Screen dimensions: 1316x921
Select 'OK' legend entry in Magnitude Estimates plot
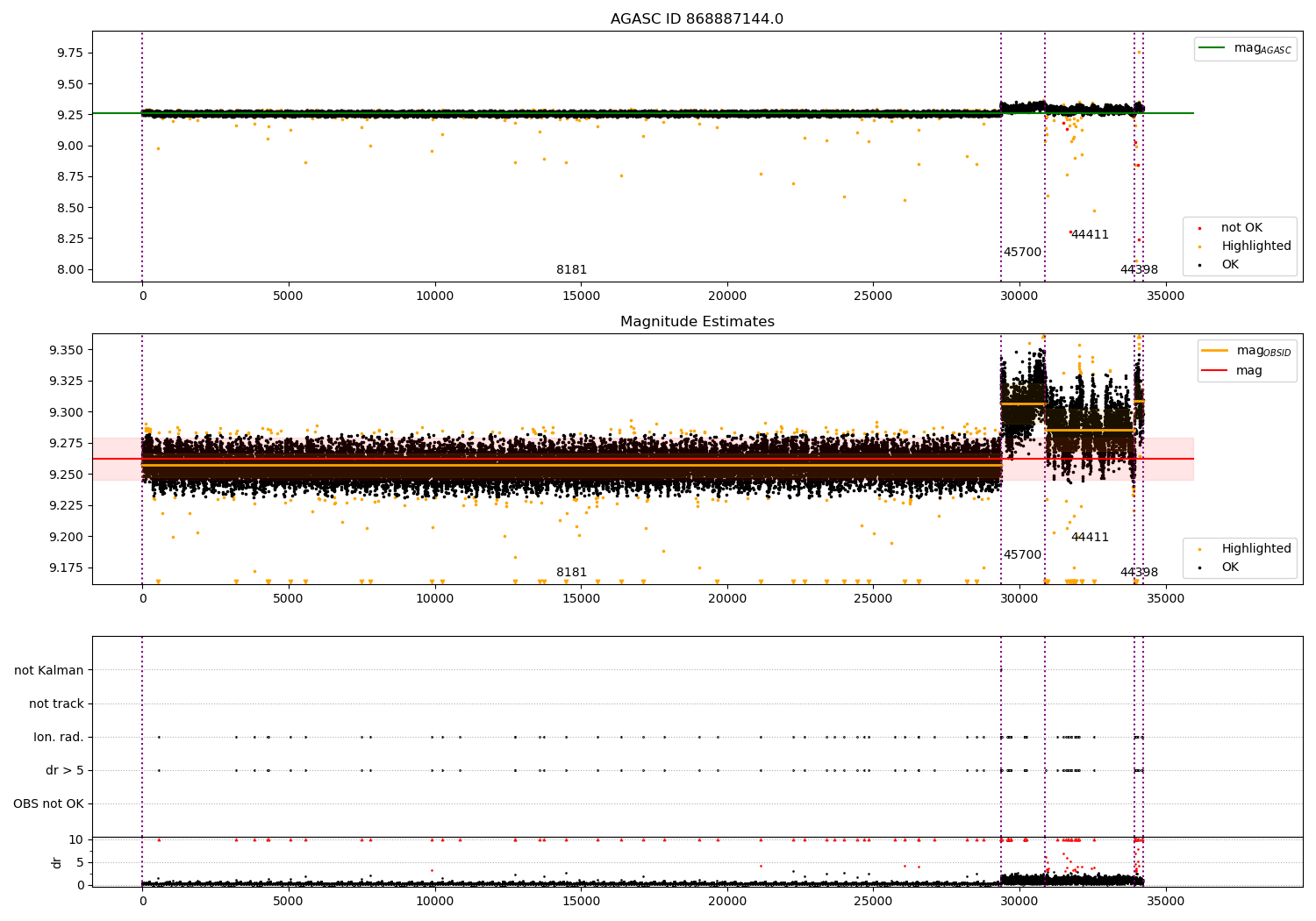(1219, 568)
